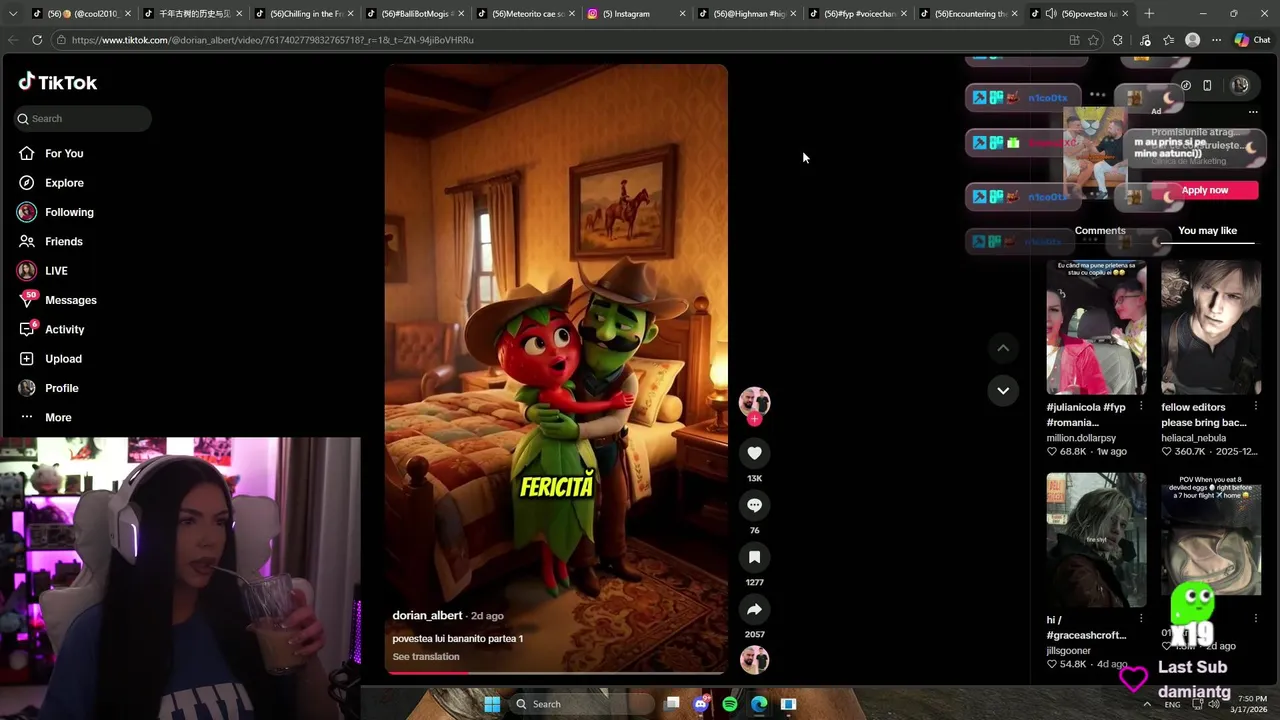Open heliacal_nebula author link
Image resolution: width=1280 pixels, height=720 pixels.
(x=1193, y=438)
